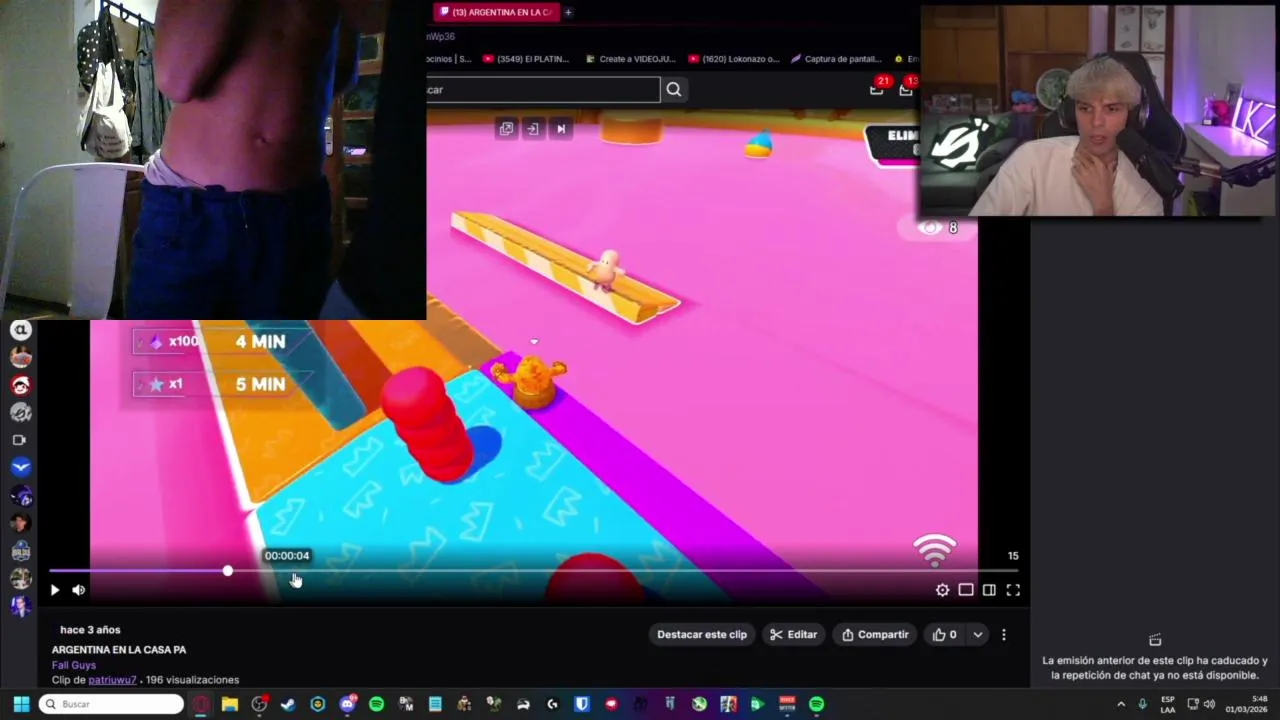Toggle side-by-side view icon in player
The width and height of the screenshot is (1280, 720).
(x=989, y=590)
